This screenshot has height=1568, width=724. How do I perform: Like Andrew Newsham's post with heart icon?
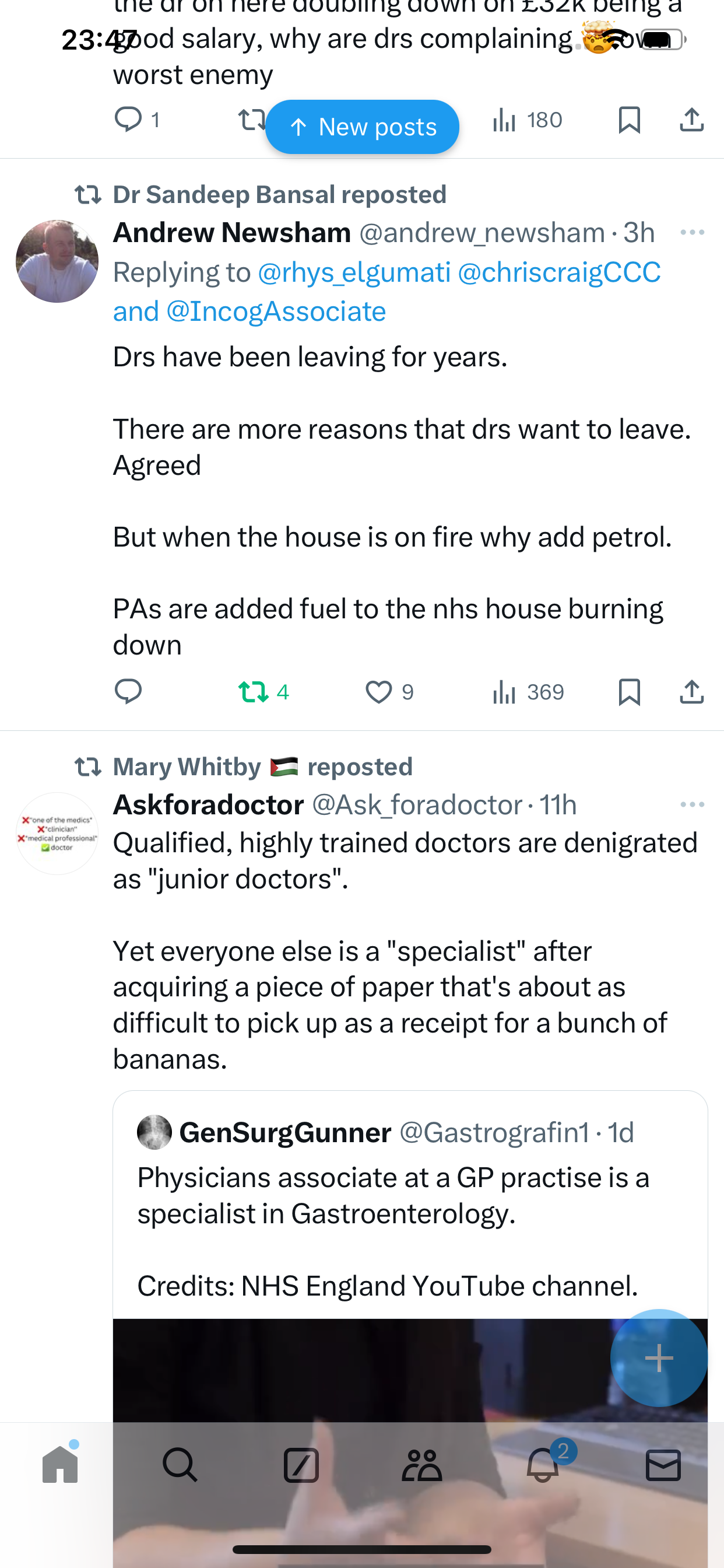[x=378, y=692]
